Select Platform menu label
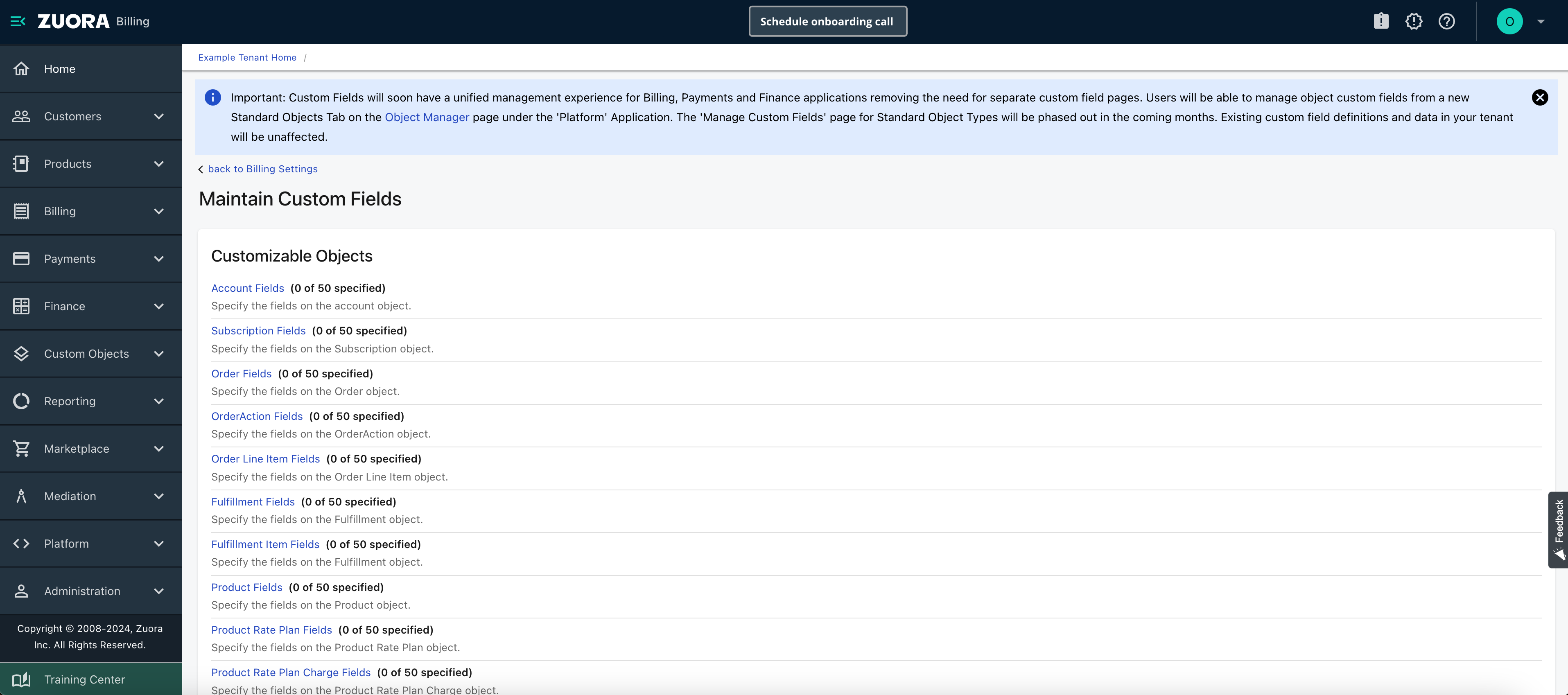 [66, 544]
